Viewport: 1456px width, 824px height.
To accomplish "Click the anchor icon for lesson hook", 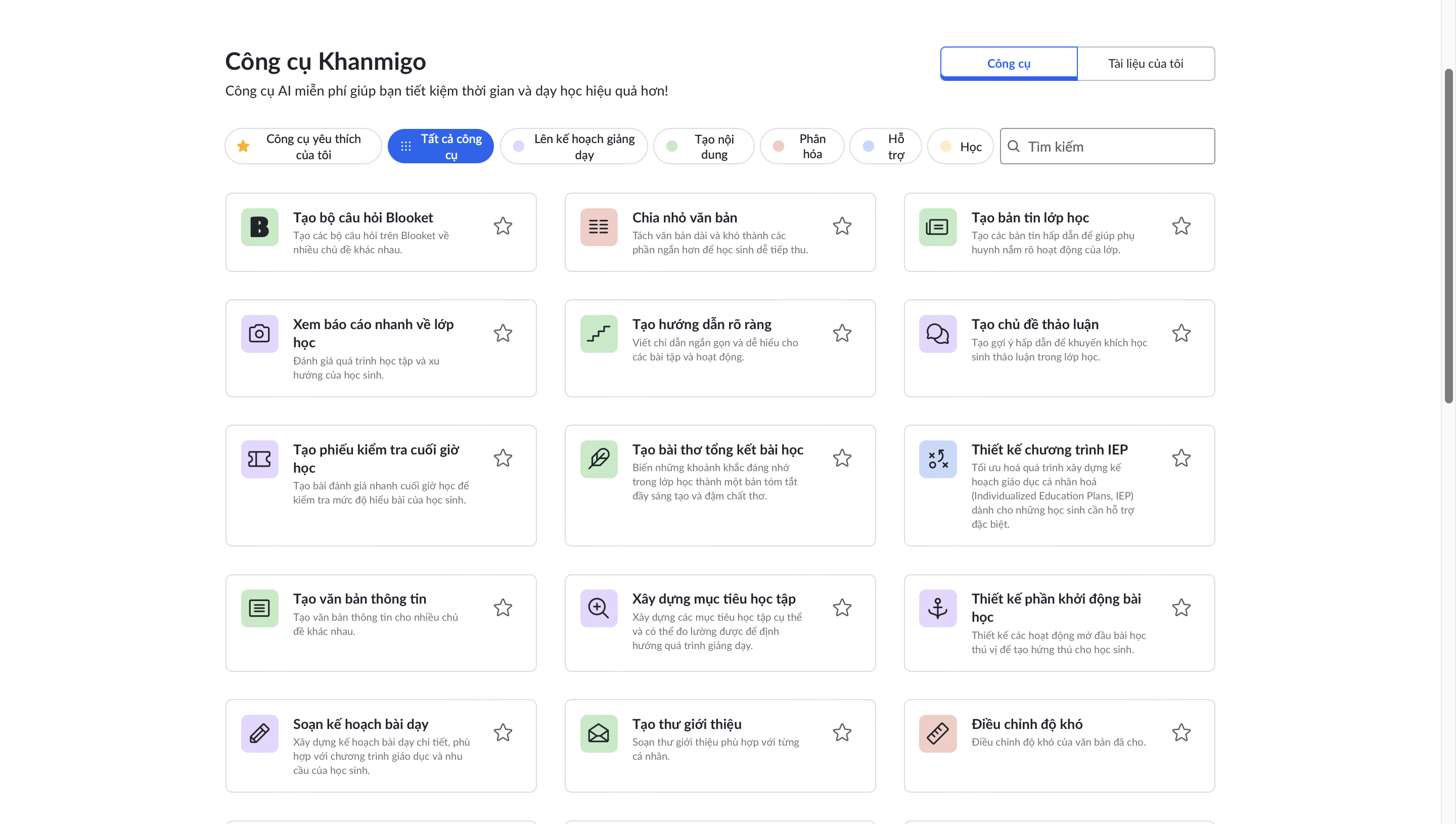I will (937, 608).
